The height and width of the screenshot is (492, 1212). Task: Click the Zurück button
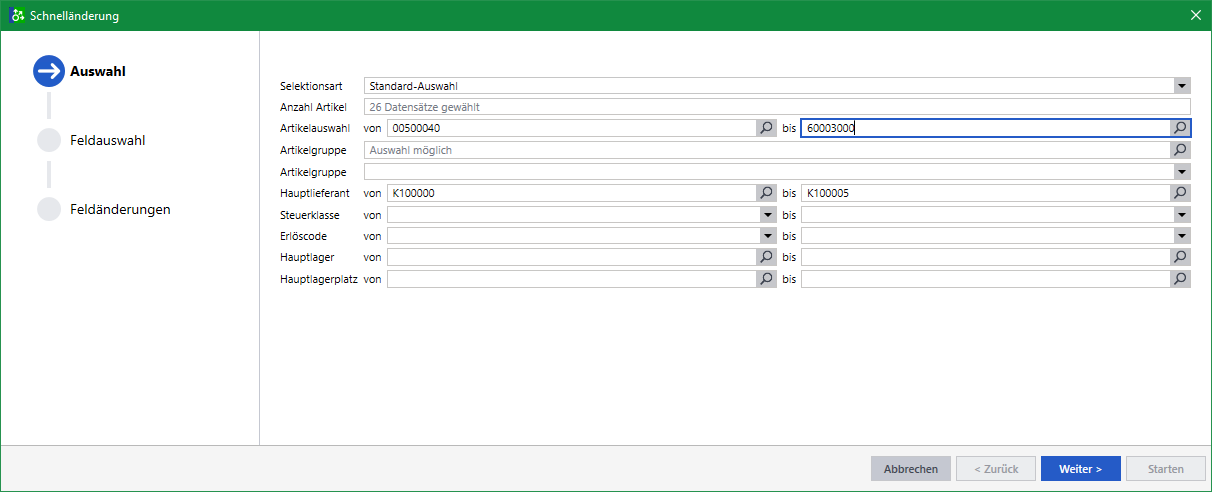click(996, 469)
